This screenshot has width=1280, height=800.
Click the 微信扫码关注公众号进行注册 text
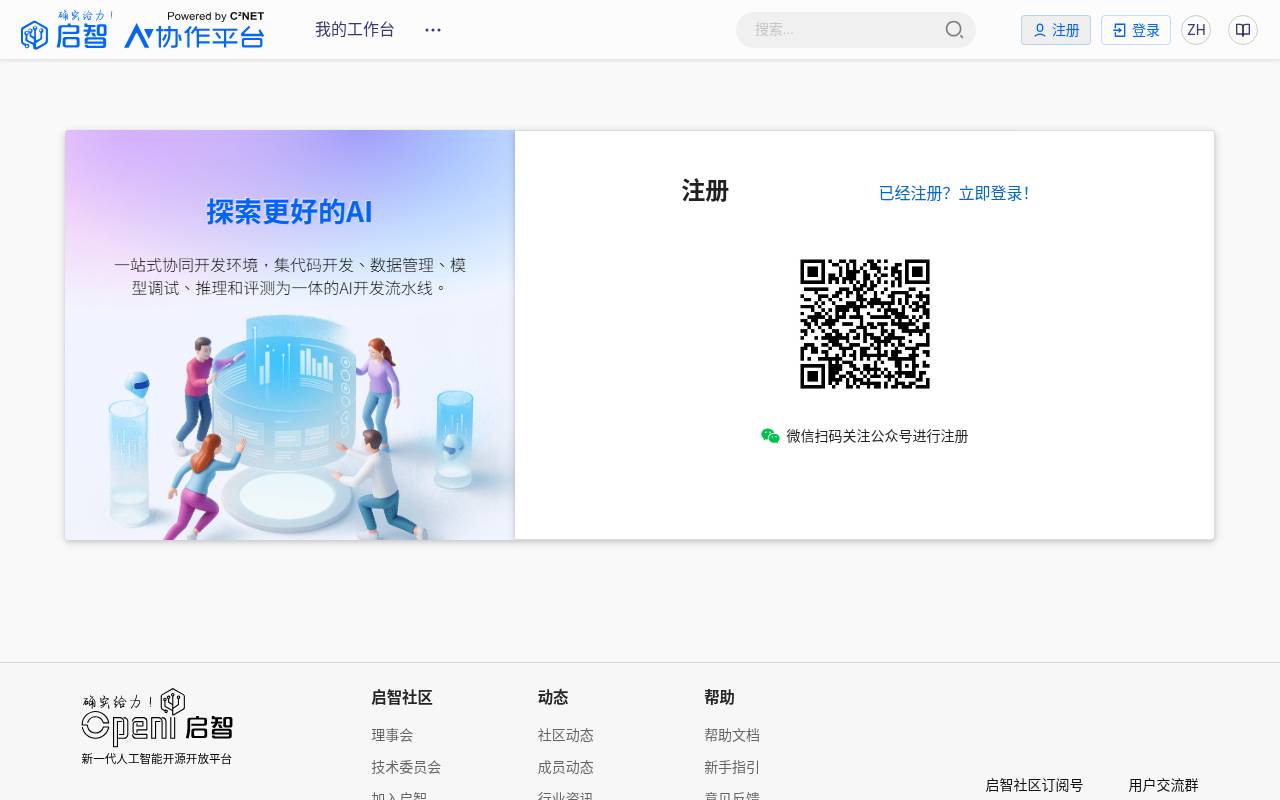click(x=877, y=436)
